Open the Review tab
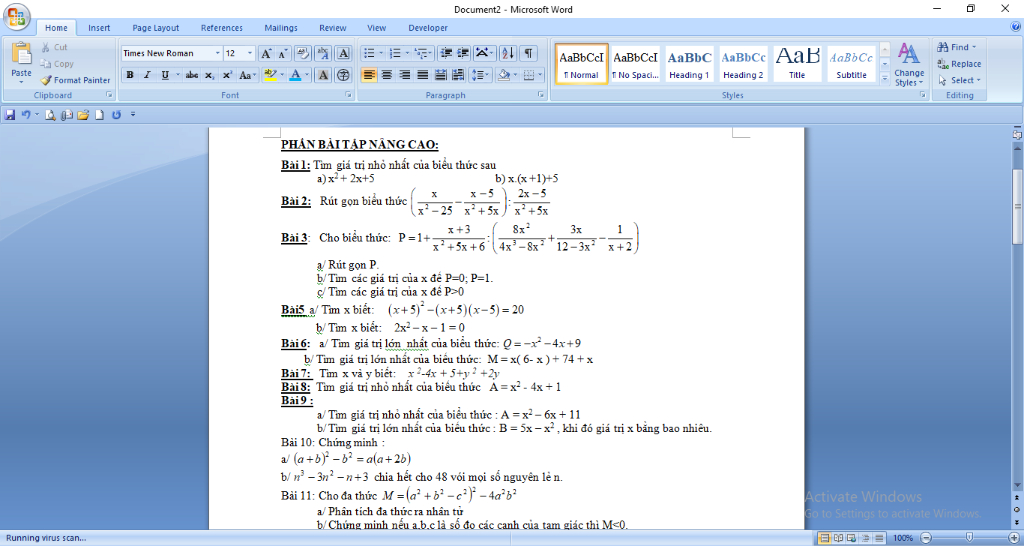Screen dimensions: 1024x546 tap(333, 28)
